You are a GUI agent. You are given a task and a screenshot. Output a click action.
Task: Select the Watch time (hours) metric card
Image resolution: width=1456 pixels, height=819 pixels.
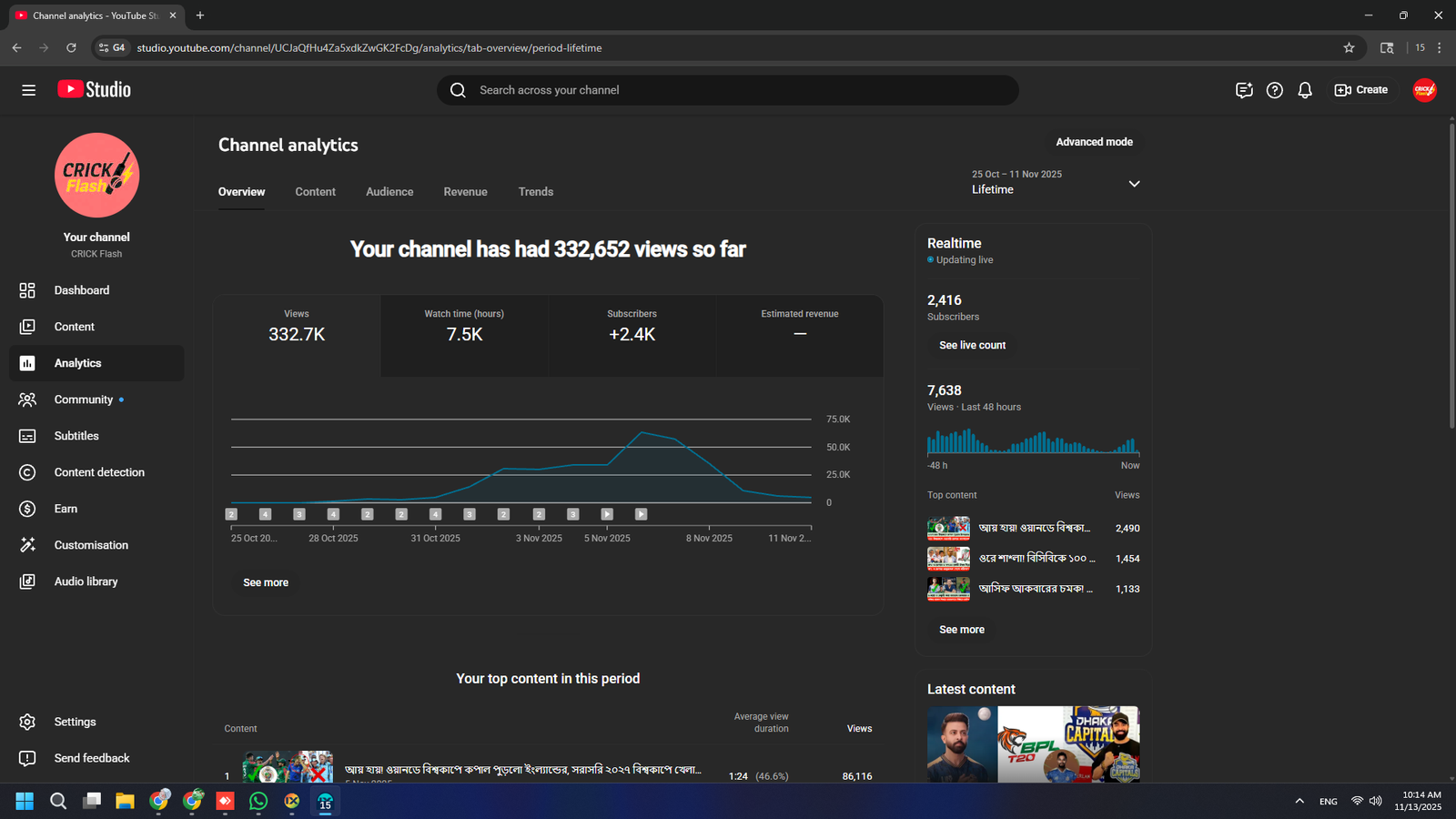pos(464,335)
